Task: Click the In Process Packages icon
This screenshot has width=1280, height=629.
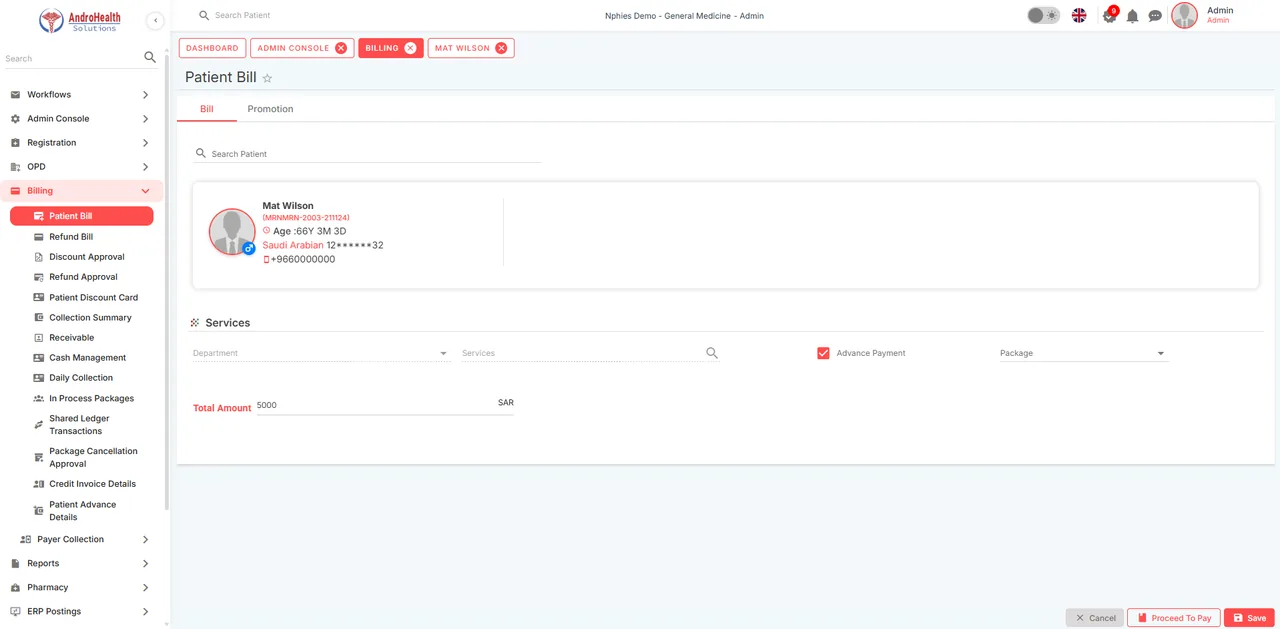Action: [39, 398]
